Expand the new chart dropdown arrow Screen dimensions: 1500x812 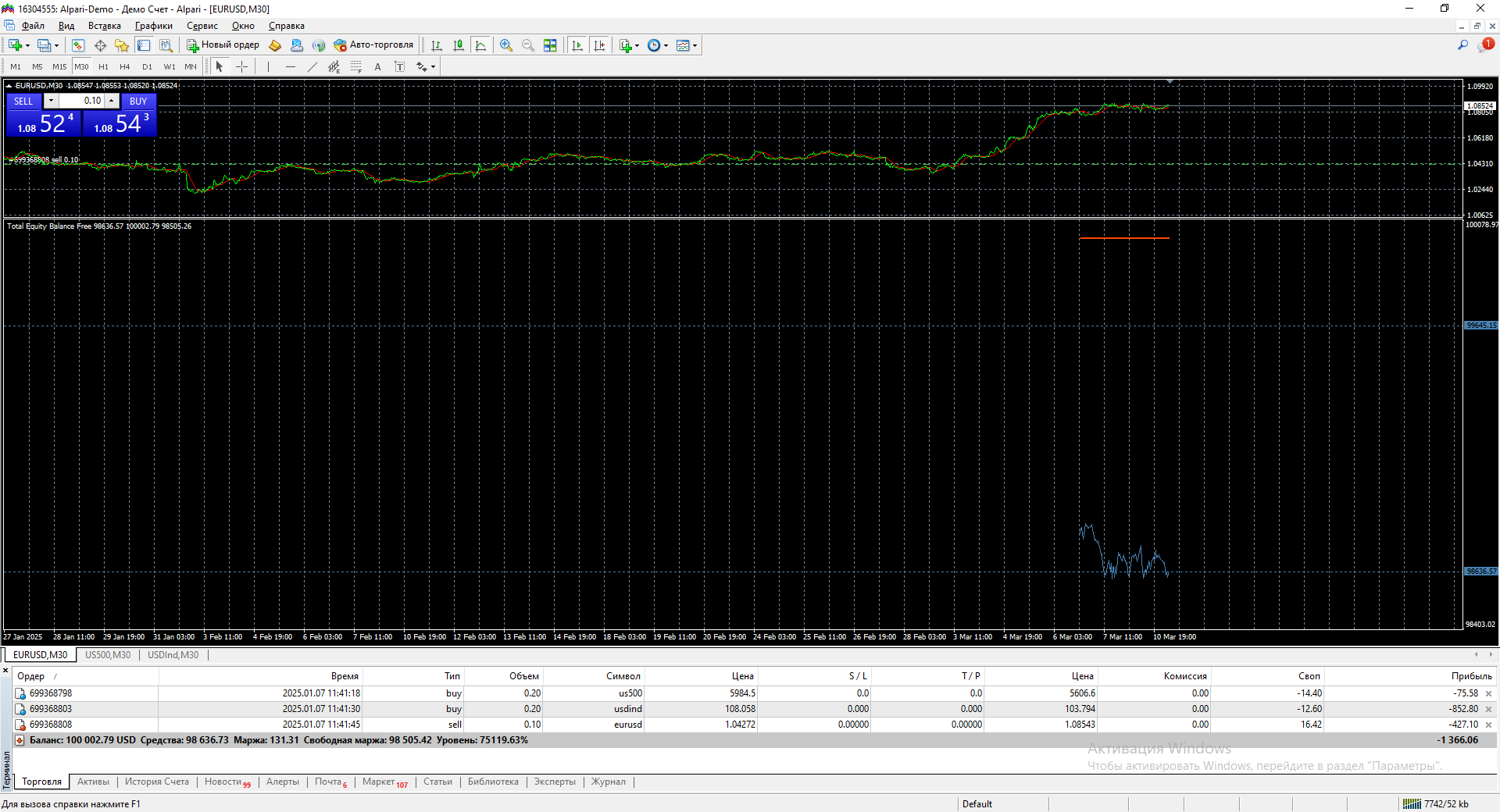28,45
